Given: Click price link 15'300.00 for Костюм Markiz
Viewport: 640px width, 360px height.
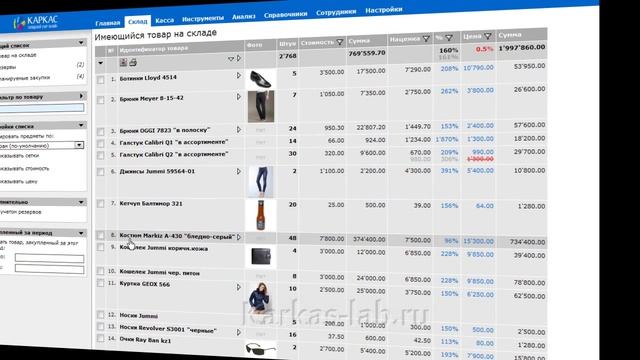Looking at the screenshot, I should 478,241.
